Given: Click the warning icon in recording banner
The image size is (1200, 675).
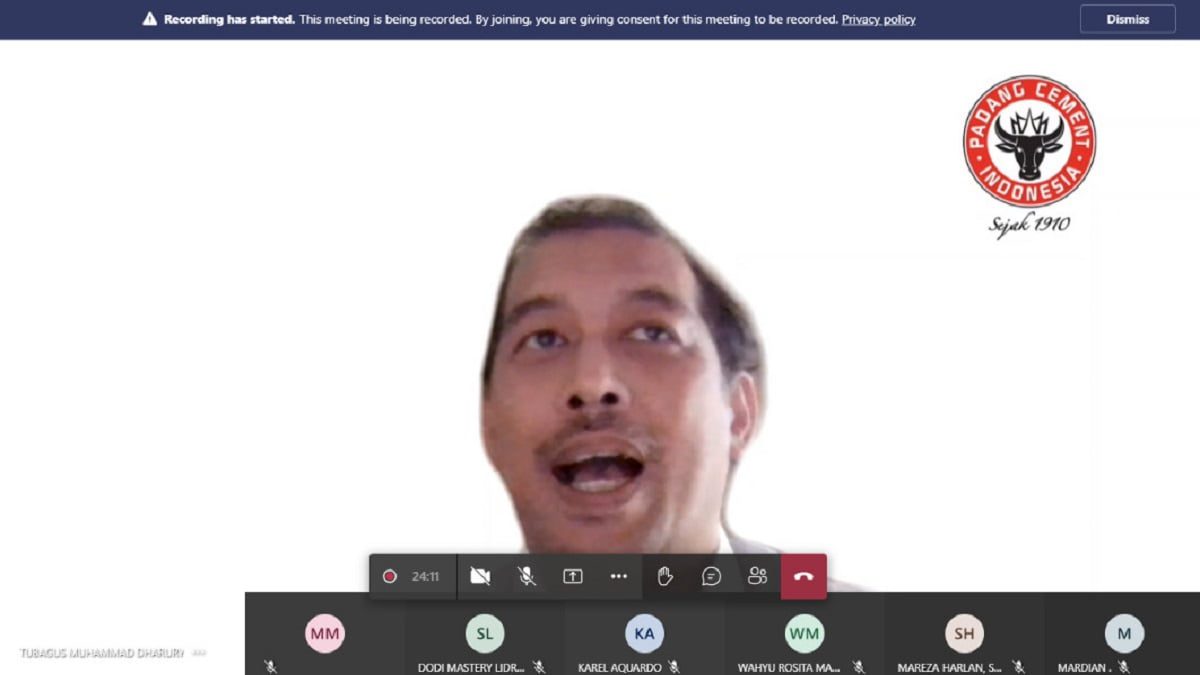Looking at the screenshot, I should 150,19.
